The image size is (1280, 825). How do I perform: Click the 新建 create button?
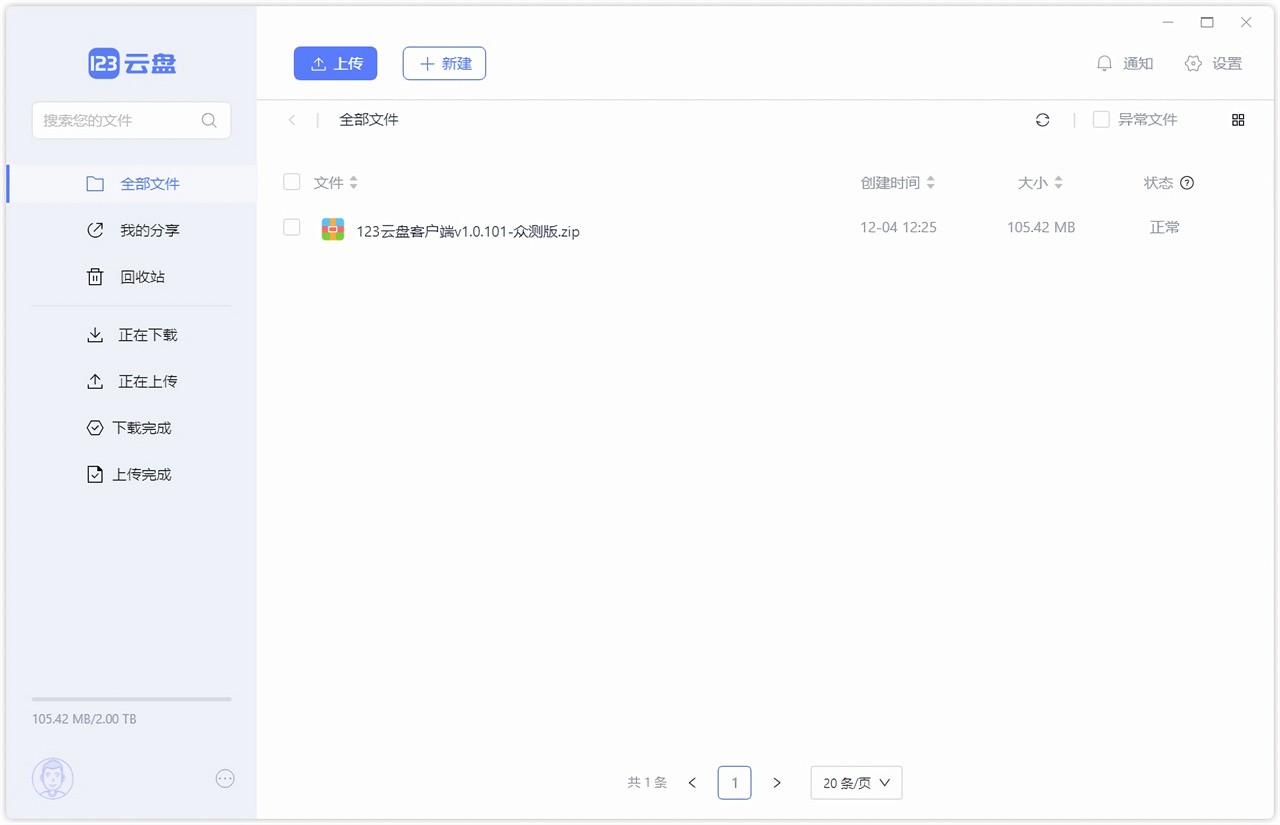pos(444,64)
